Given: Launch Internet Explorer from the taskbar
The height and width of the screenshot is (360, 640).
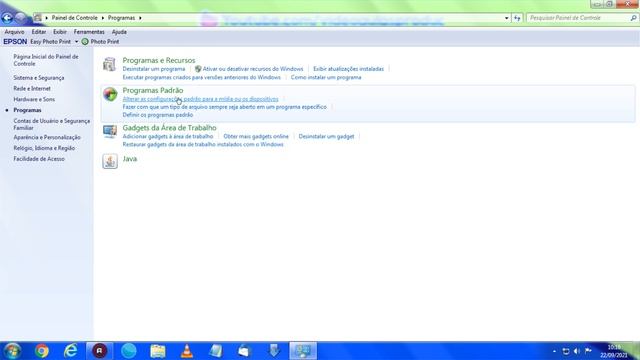Looking at the screenshot, I should (x=71, y=351).
